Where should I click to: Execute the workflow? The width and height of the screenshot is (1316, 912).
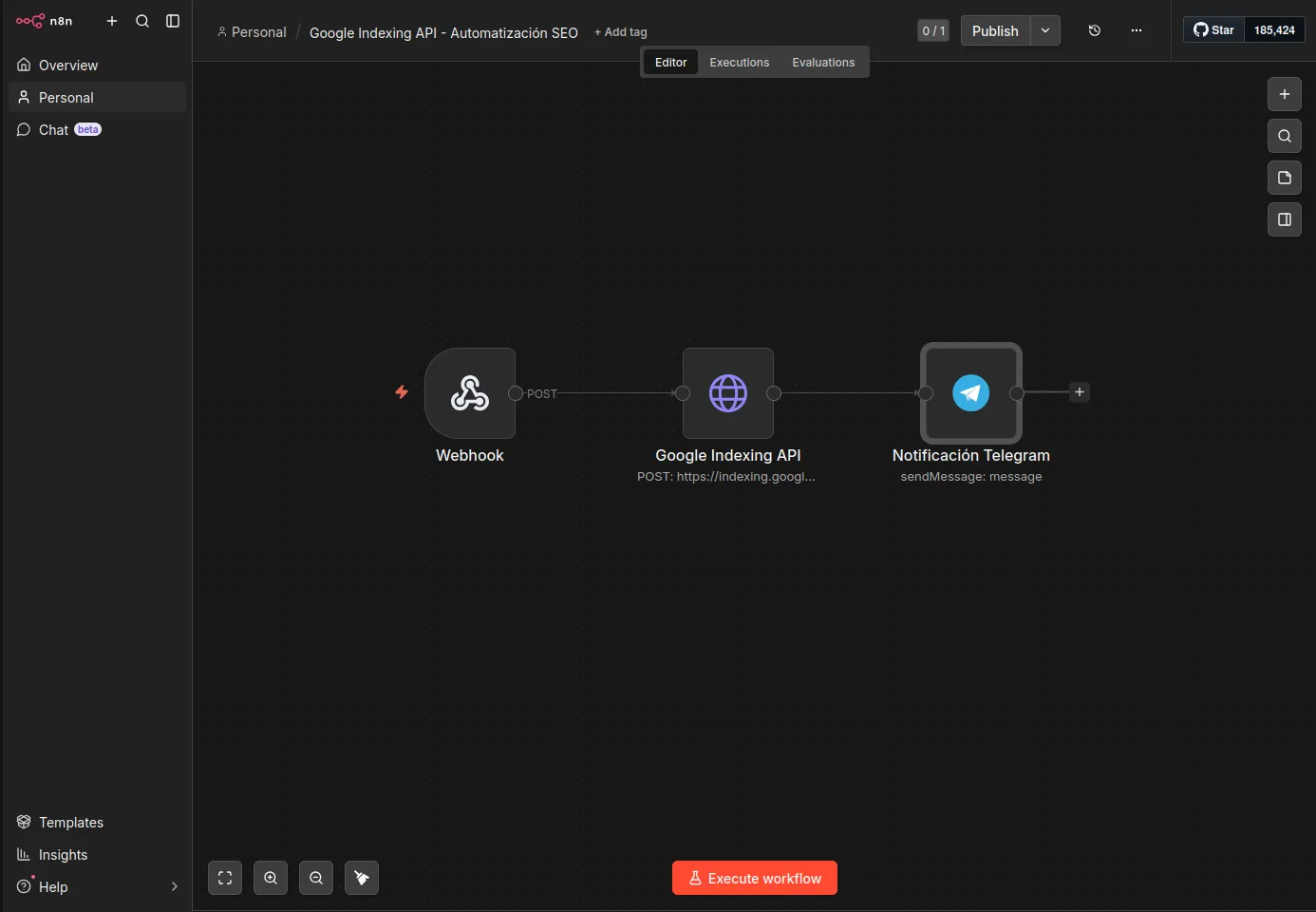[755, 878]
